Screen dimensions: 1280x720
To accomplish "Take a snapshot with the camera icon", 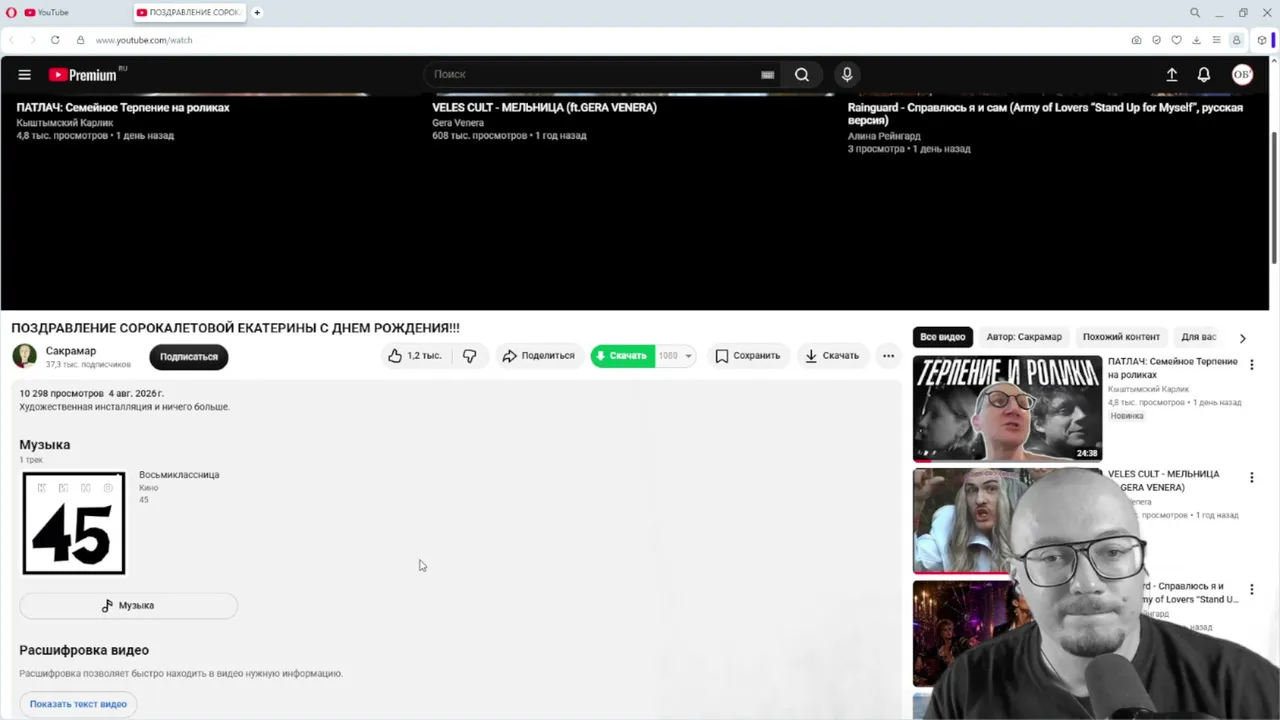I will tap(1136, 40).
